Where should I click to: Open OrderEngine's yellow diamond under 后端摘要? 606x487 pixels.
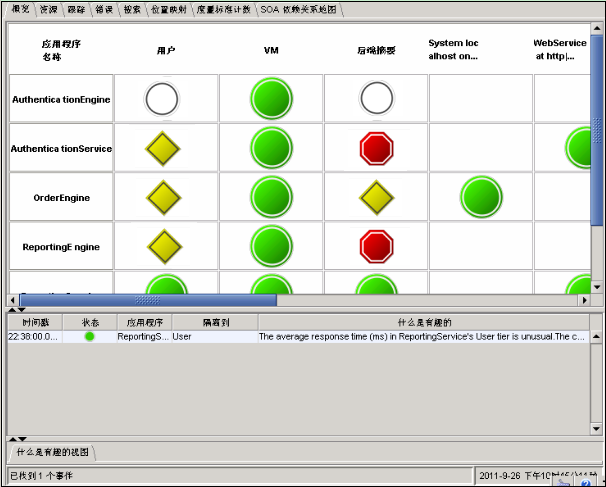[x=376, y=198]
